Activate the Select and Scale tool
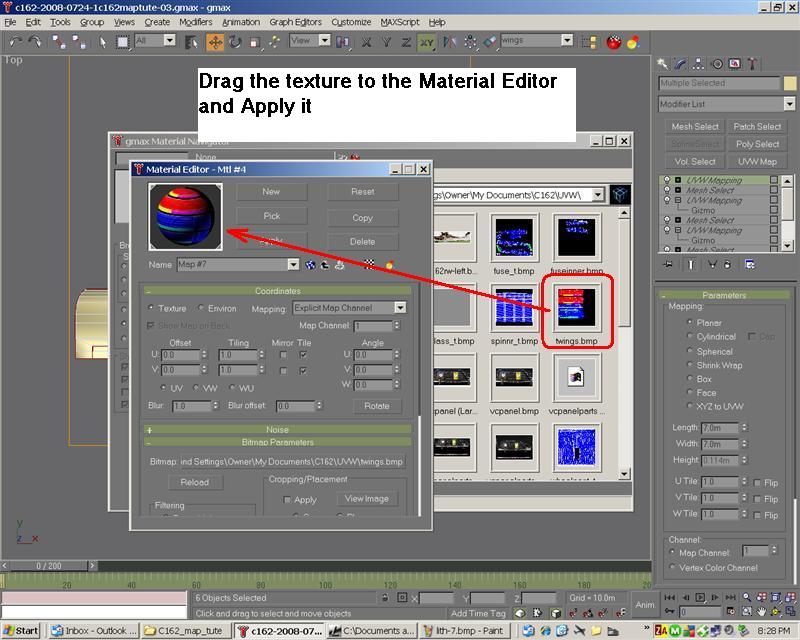 [x=255, y=42]
